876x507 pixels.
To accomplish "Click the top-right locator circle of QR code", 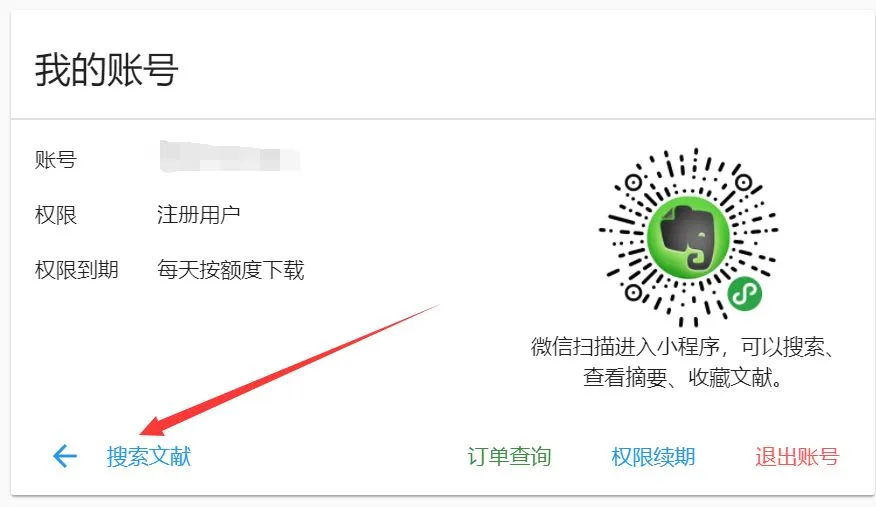I will coord(744,183).
